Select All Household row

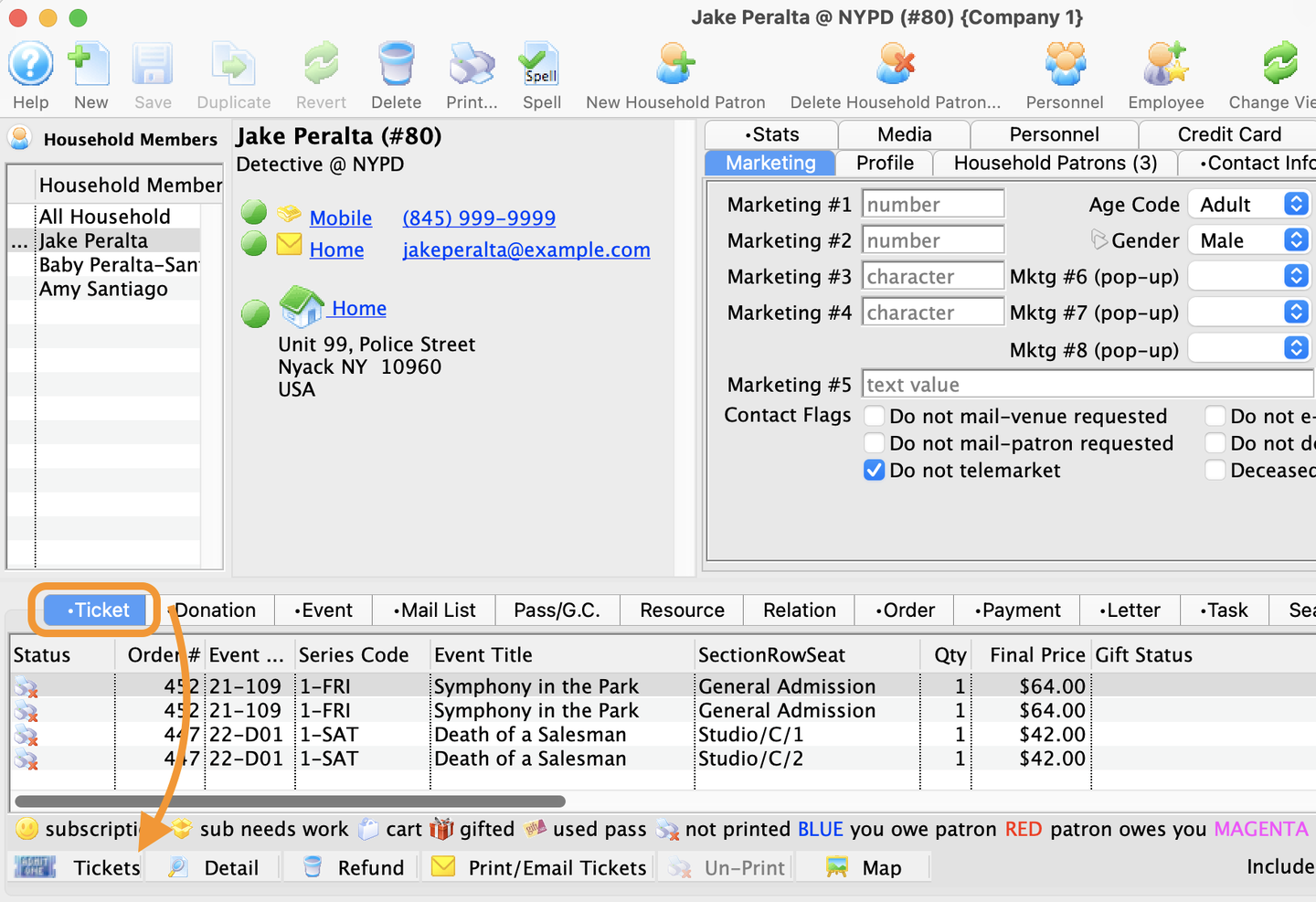click(104, 217)
